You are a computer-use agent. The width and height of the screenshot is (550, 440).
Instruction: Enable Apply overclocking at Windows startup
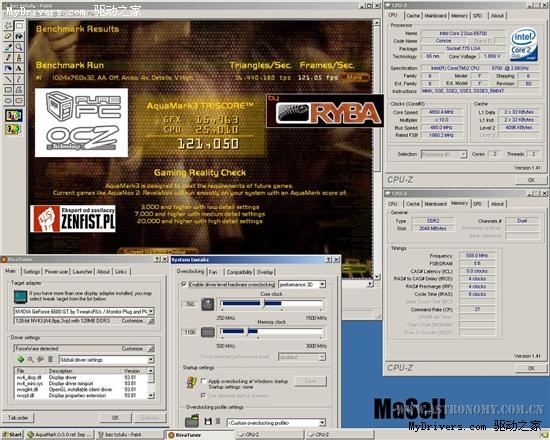coord(203,381)
